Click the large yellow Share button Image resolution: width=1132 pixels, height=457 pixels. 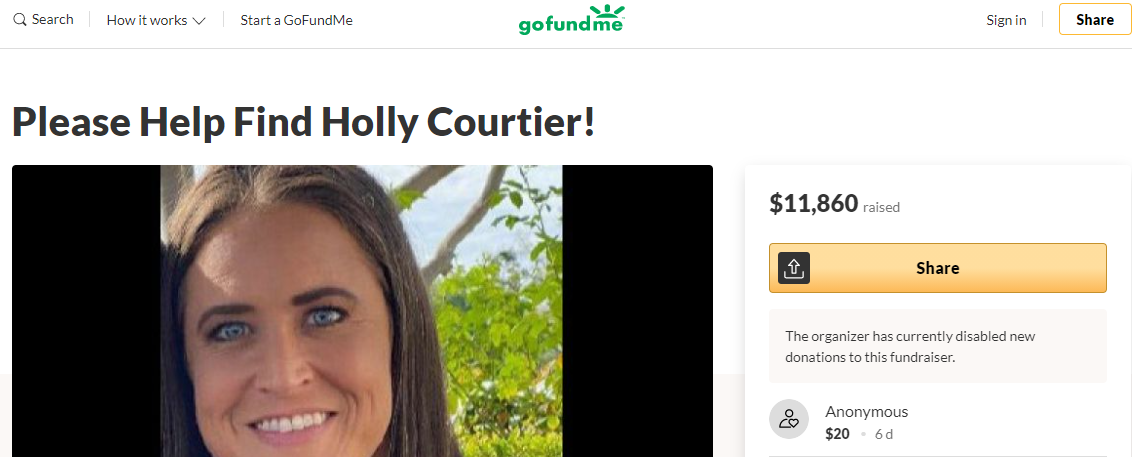coord(938,268)
